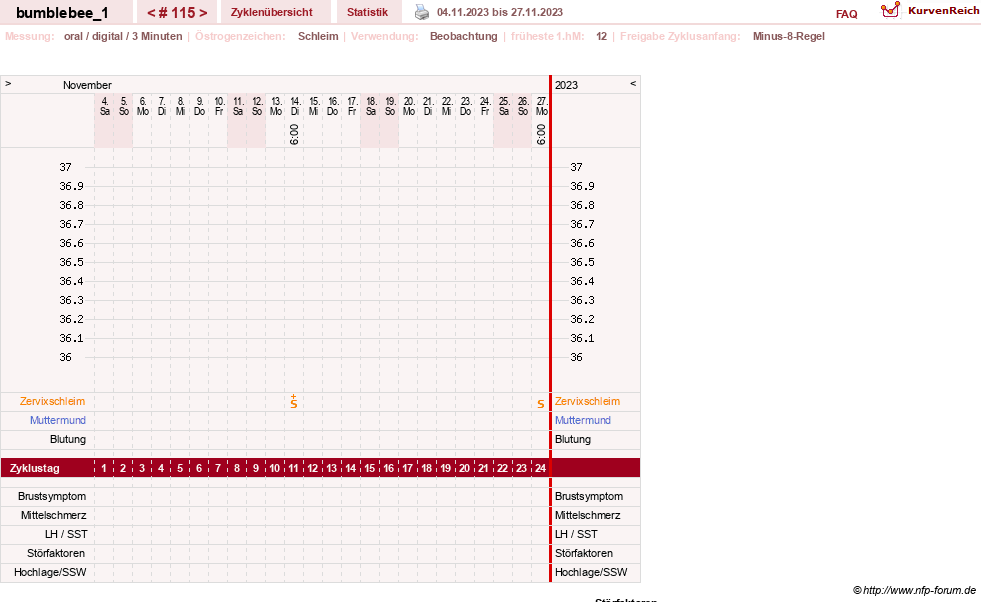This screenshot has width=981, height=602.
Task: Click the Beobachtung setting value
Action: pos(464,36)
